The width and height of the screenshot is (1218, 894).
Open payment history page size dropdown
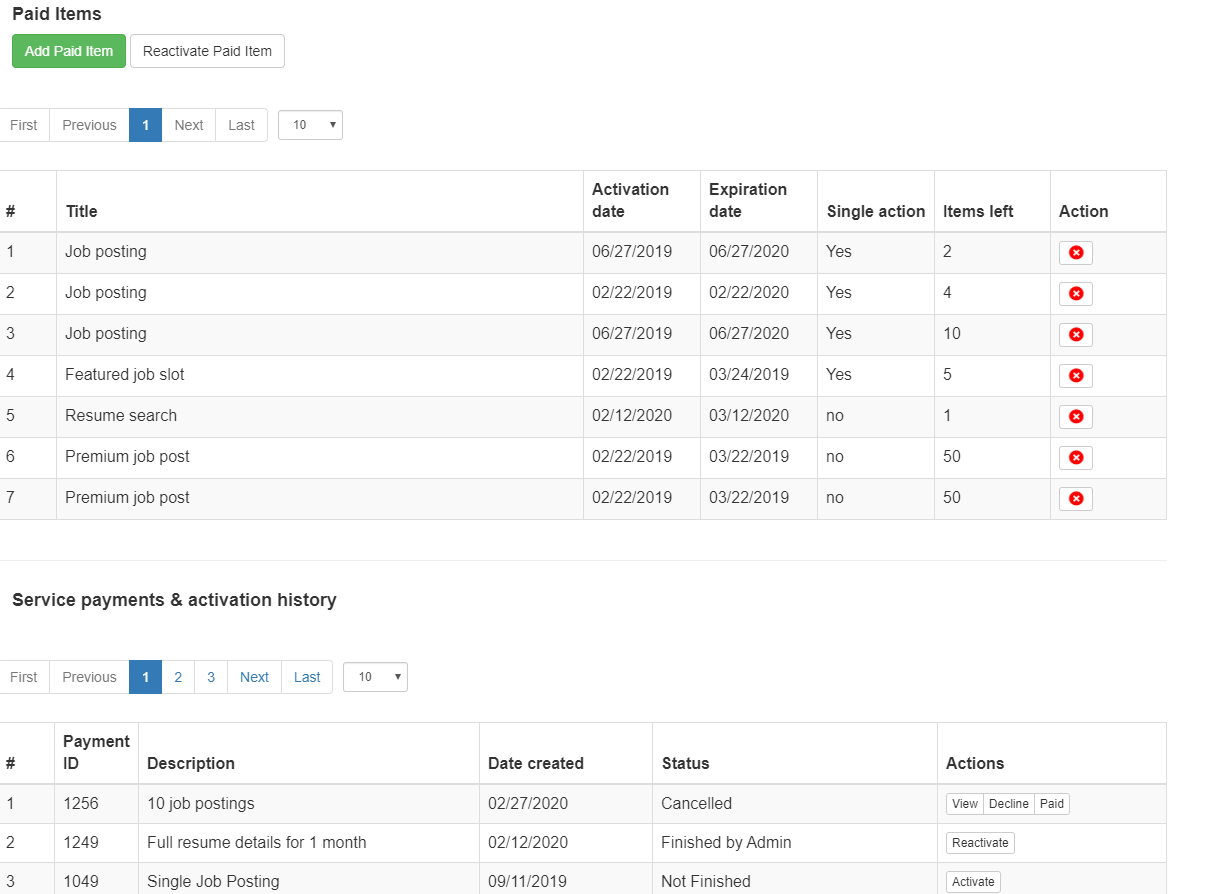click(x=375, y=677)
